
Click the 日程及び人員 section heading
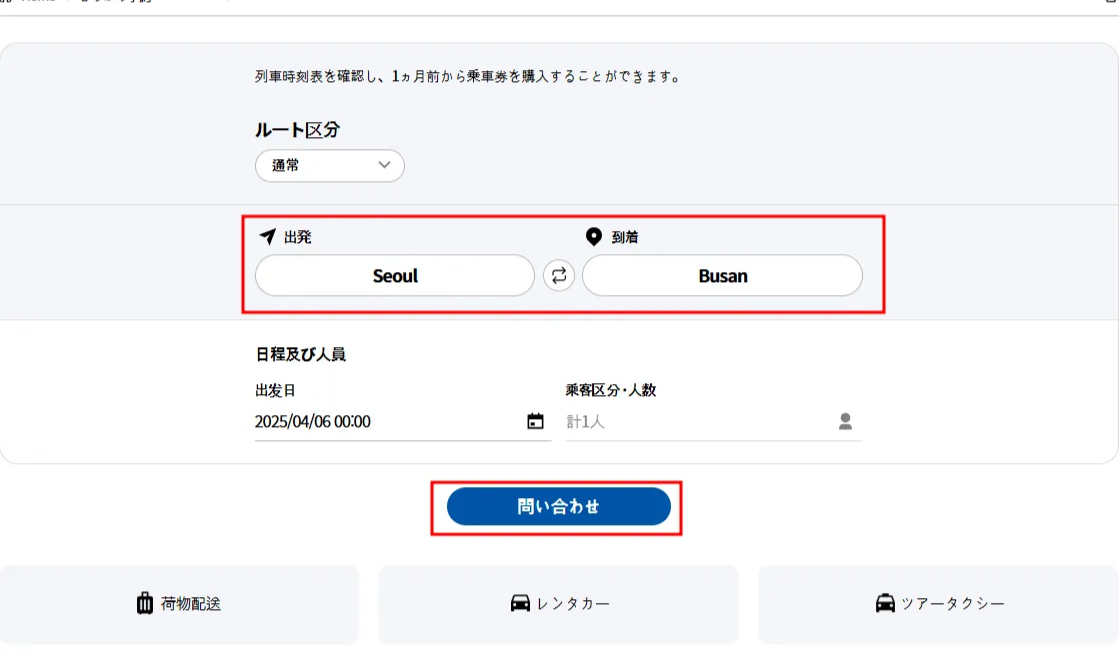tap(301, 354)
